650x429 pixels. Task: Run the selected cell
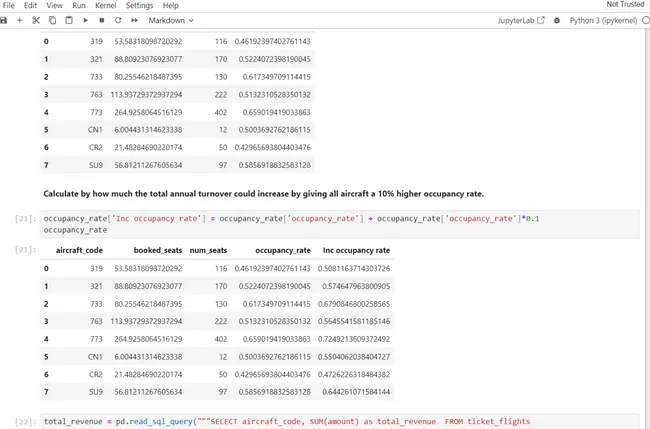pos(86,20)
